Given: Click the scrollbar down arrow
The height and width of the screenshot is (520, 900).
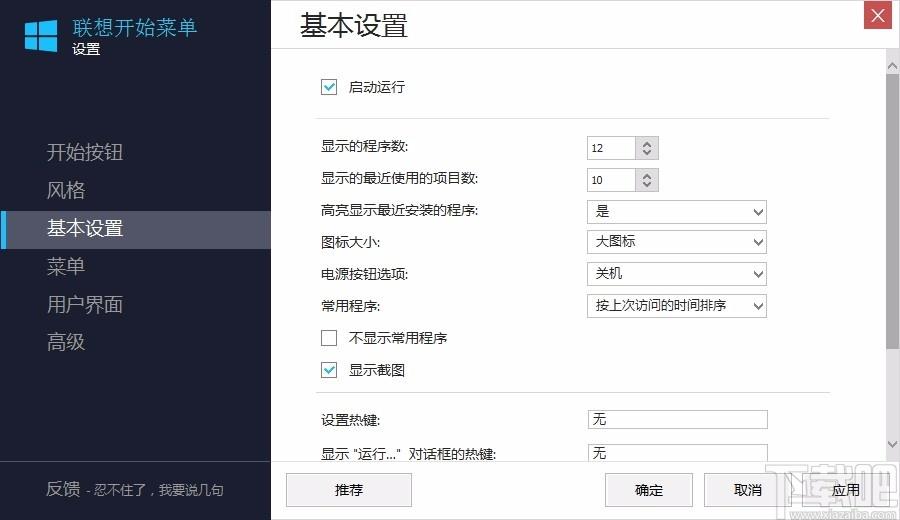Looking at the screenshot, I should point(893,444).
